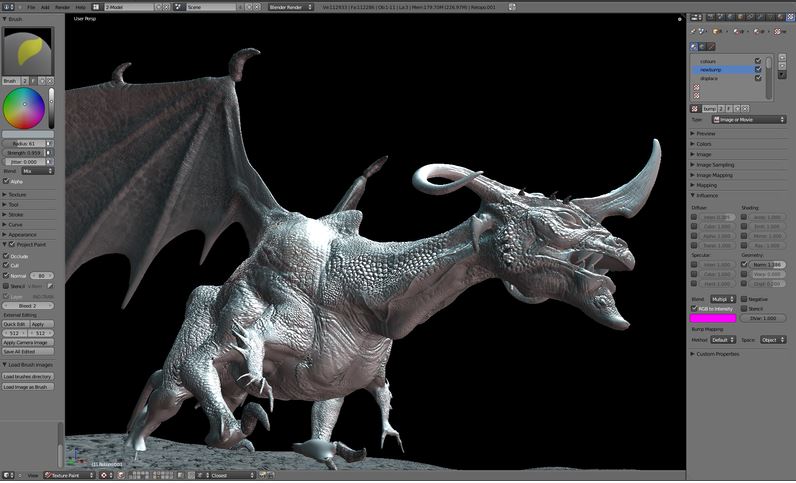The width and height of the screenshot is (796, 483).
Task: Open the Render menu
Action: click(x=62, y=7)
